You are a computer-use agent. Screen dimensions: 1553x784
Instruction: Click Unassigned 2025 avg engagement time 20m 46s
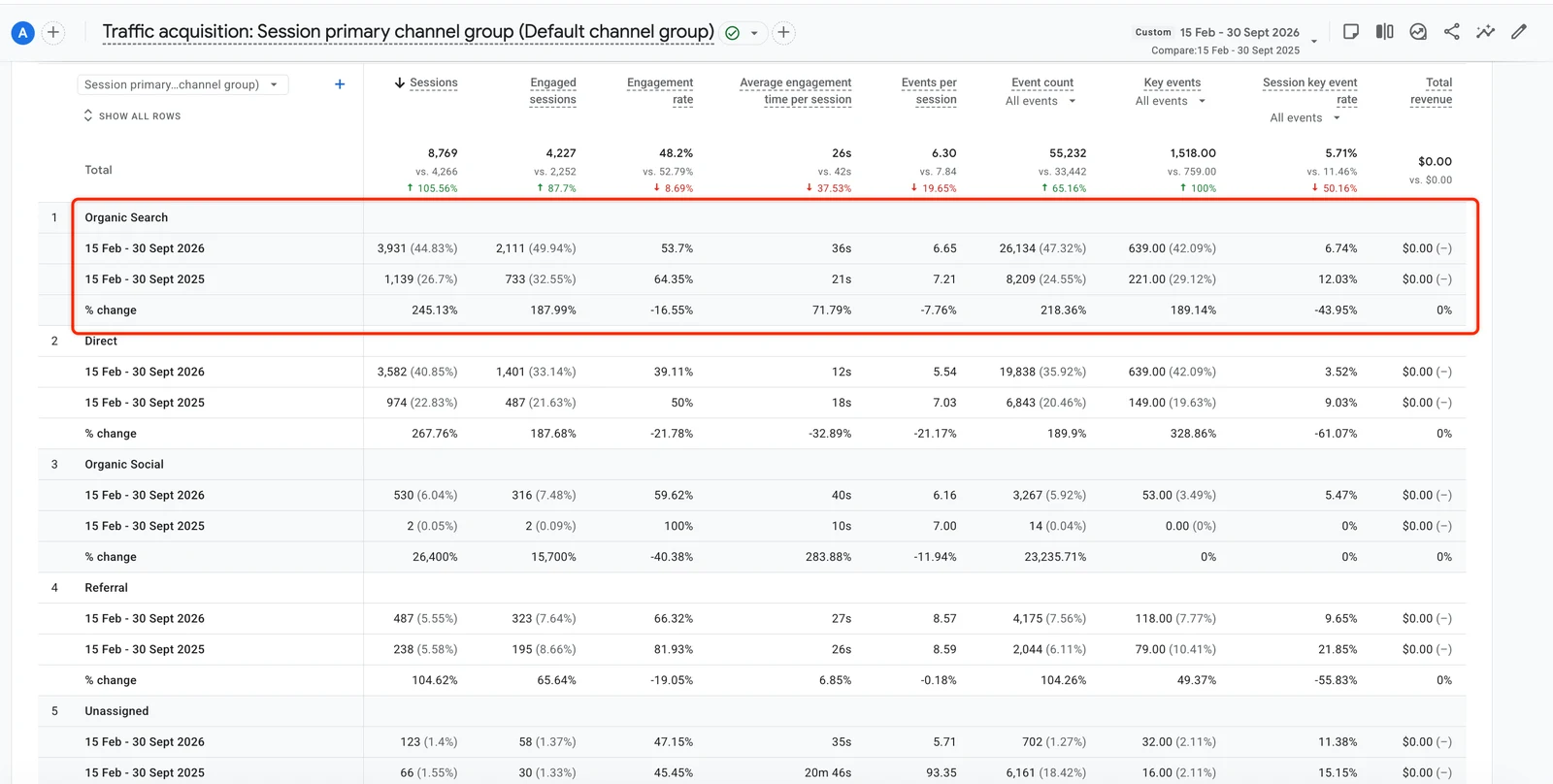(828, 772)
